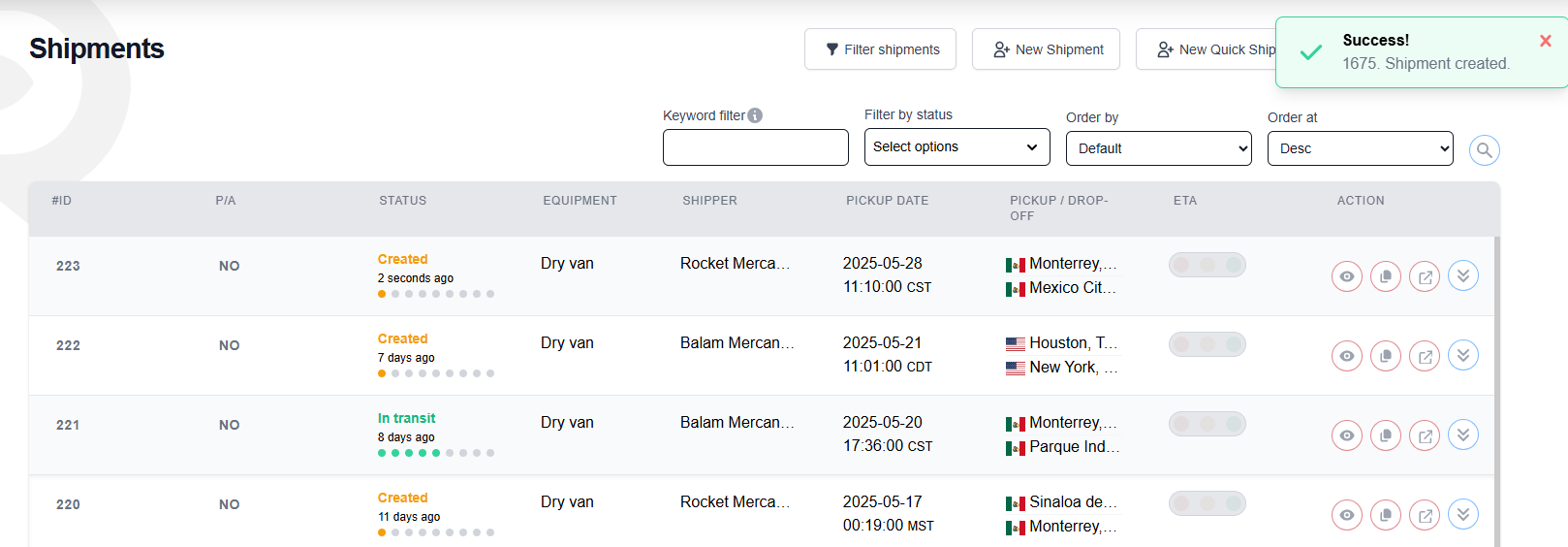Viewport: 1568px width, 547px height.
Task: View shipment 220 with eye icon
Action: [x=1347, y=515]
